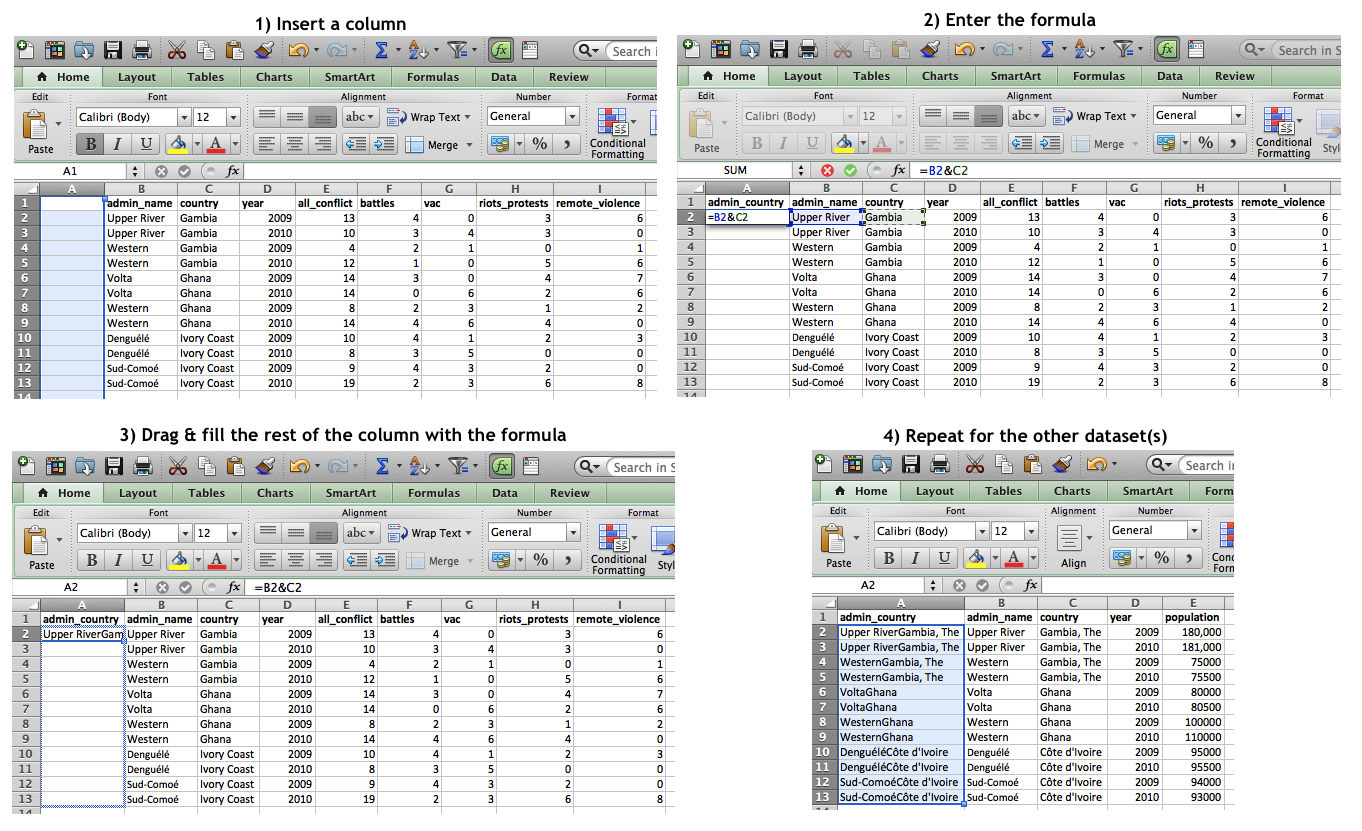Click Sort A-Z icon in step 1 window

(x=417, y=49)
